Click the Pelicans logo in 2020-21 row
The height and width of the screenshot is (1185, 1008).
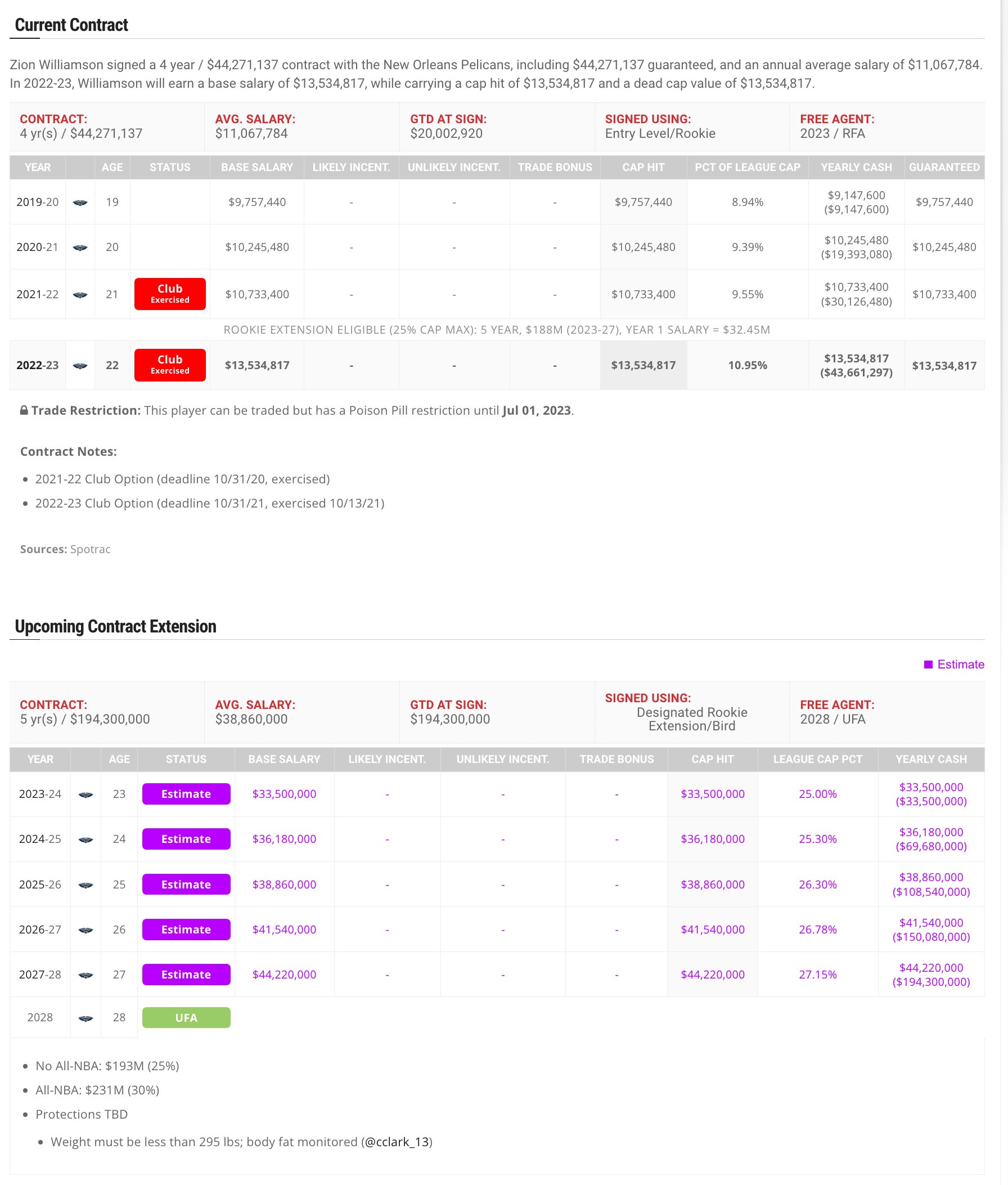80,248
